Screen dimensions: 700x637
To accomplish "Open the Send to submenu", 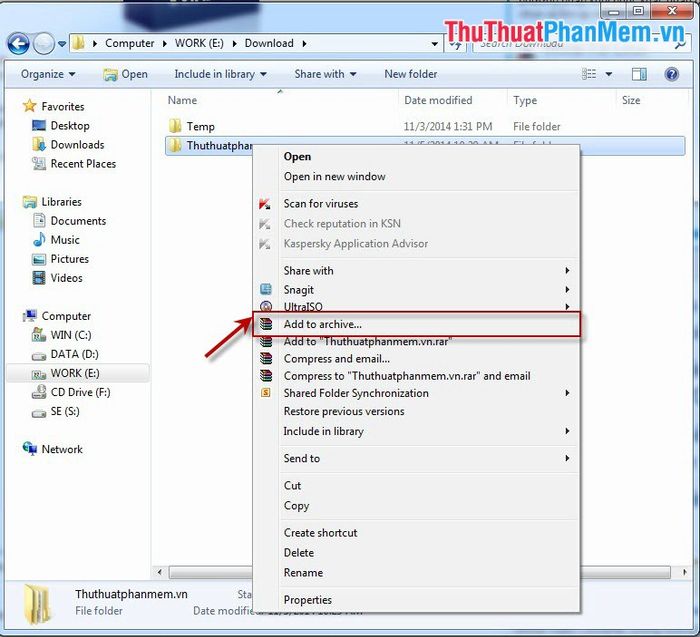I will [416, 458].
